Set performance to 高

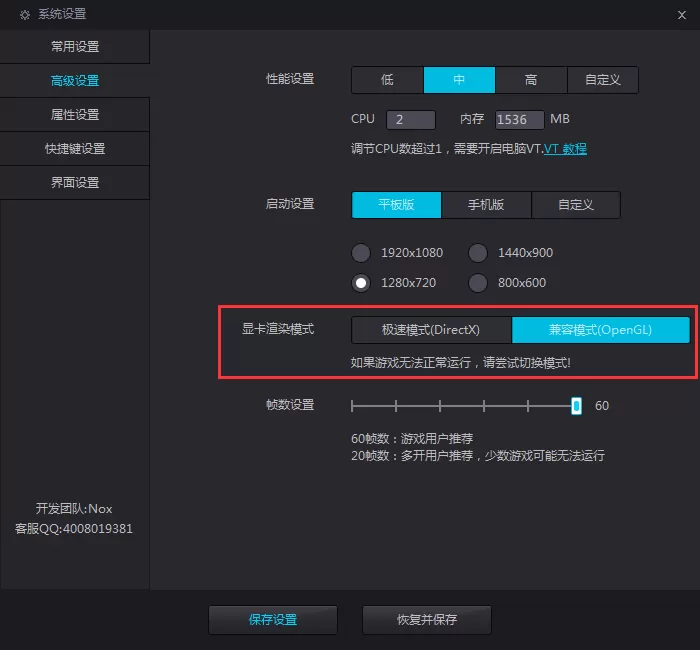(531, 80)
